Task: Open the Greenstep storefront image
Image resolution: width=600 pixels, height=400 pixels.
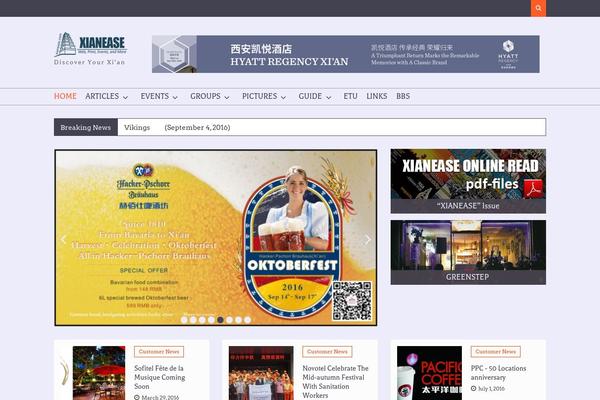Action: [x=468, y=245]
